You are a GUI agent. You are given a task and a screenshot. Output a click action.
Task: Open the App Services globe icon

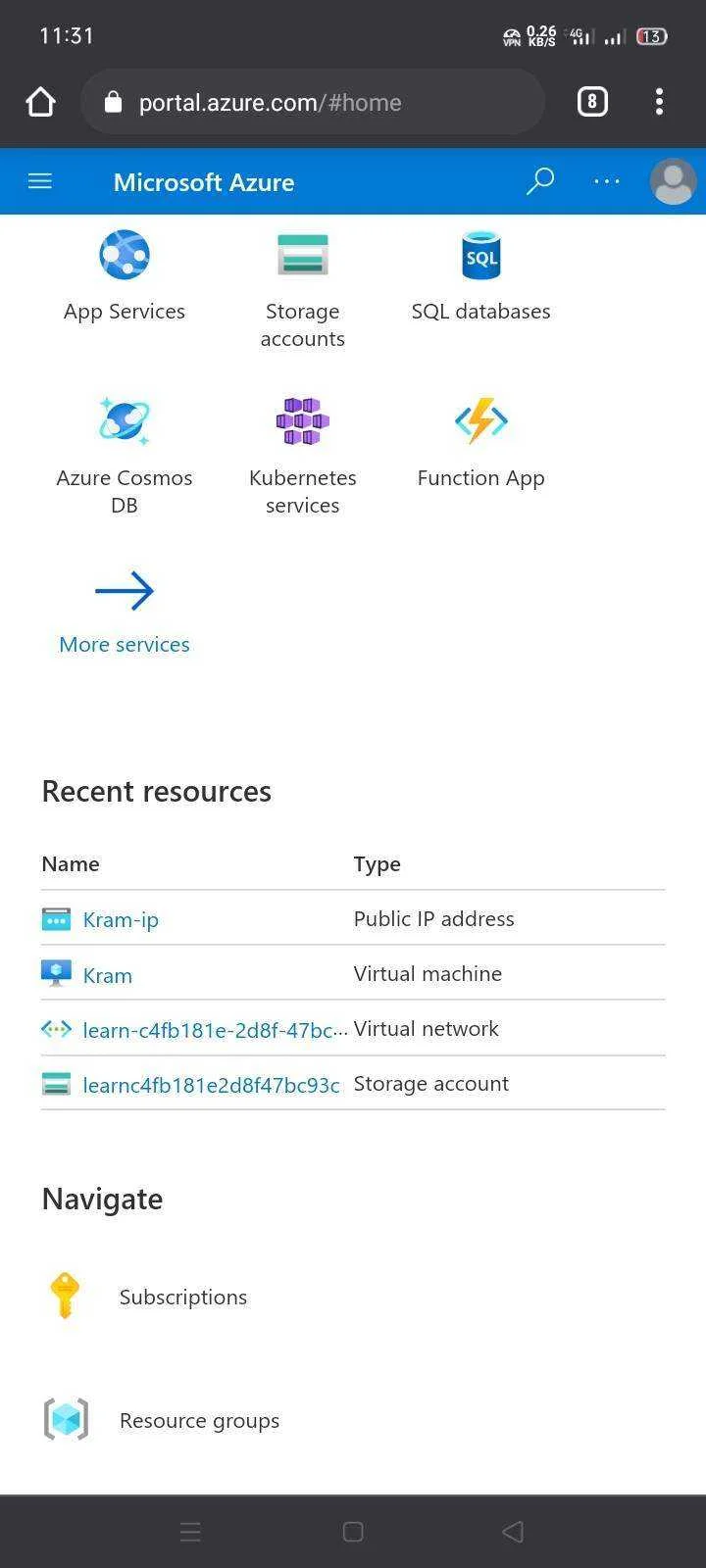tap(125, 255)
